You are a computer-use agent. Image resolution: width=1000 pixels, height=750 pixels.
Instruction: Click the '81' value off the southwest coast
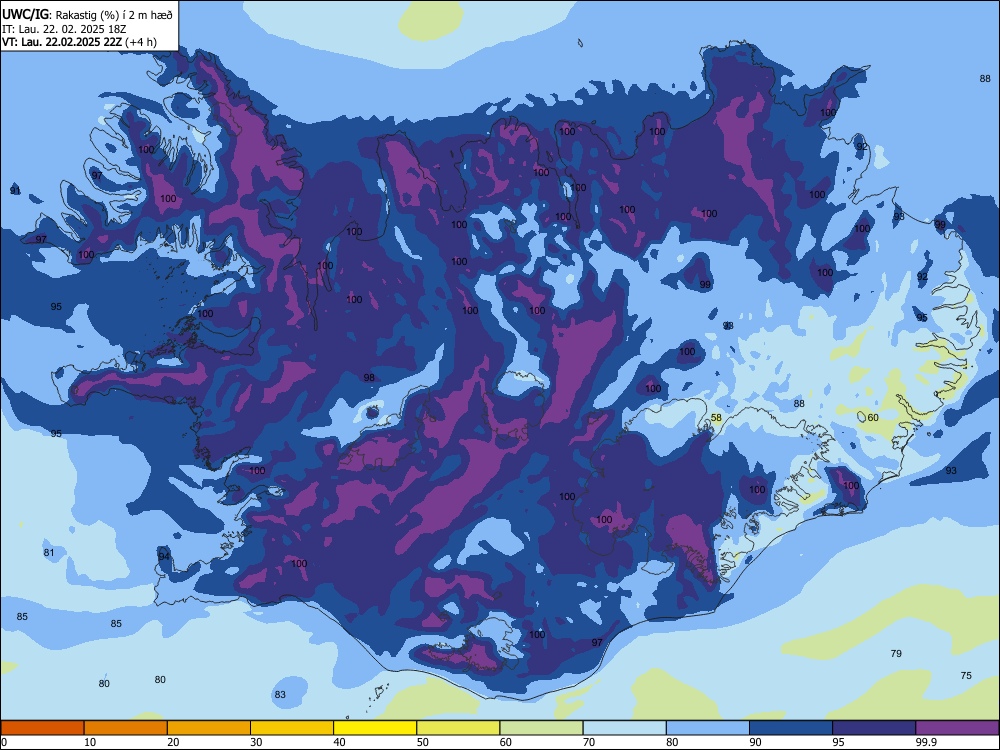click(x=49, y=552)
